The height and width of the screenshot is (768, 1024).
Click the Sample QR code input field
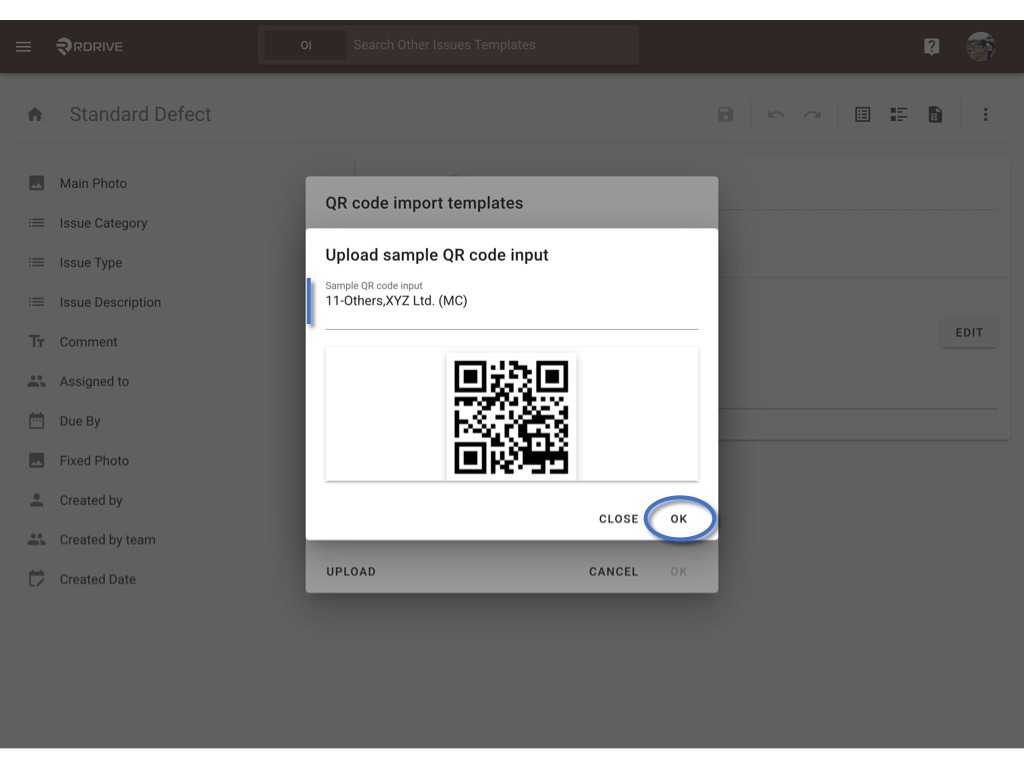click(511, 304)
